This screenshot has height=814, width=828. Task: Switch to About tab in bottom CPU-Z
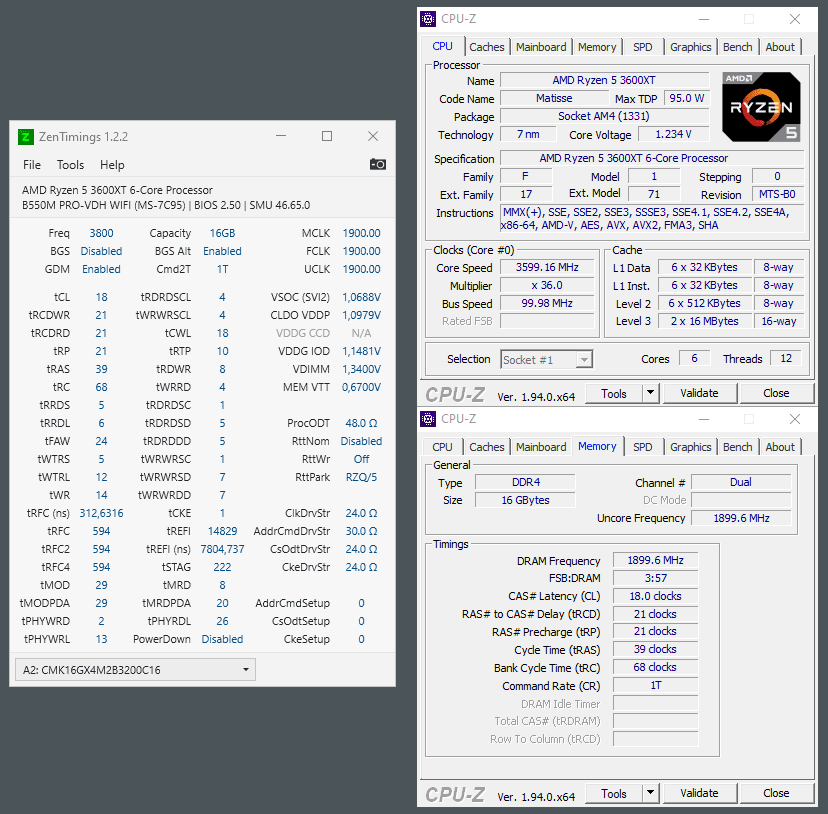[780, 447]
